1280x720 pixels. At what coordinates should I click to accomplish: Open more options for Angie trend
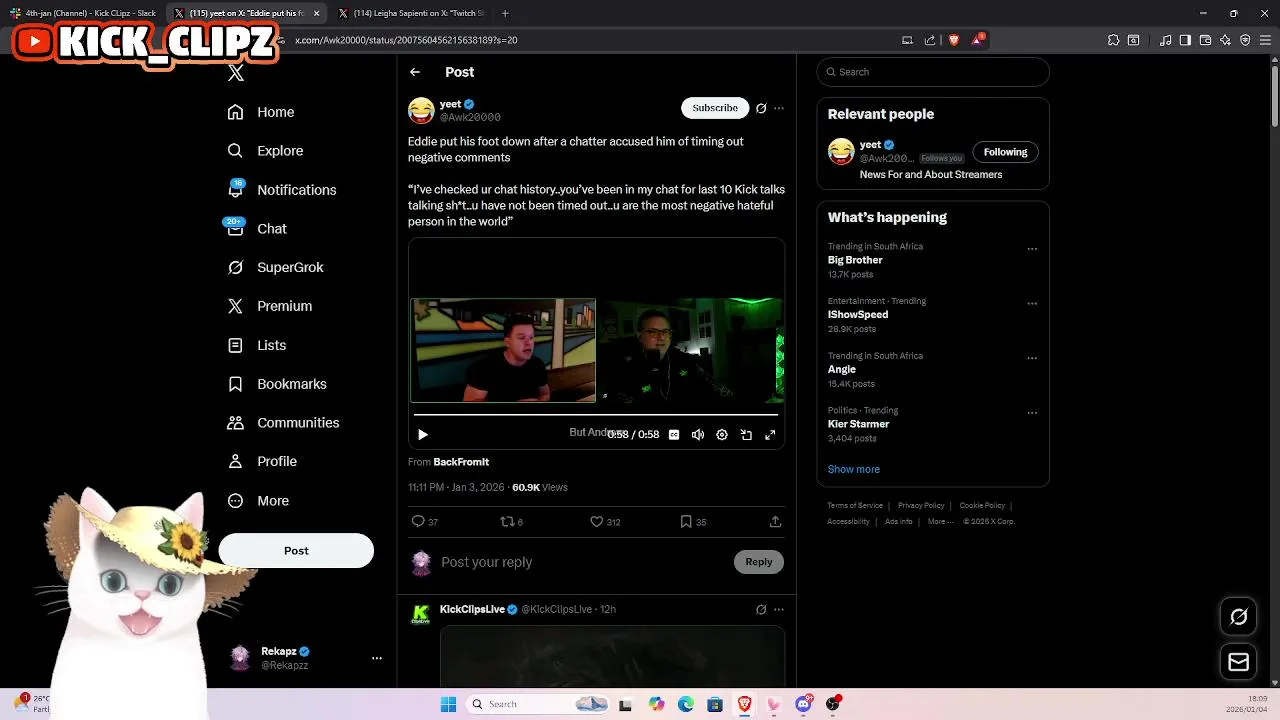(1032, 358)
